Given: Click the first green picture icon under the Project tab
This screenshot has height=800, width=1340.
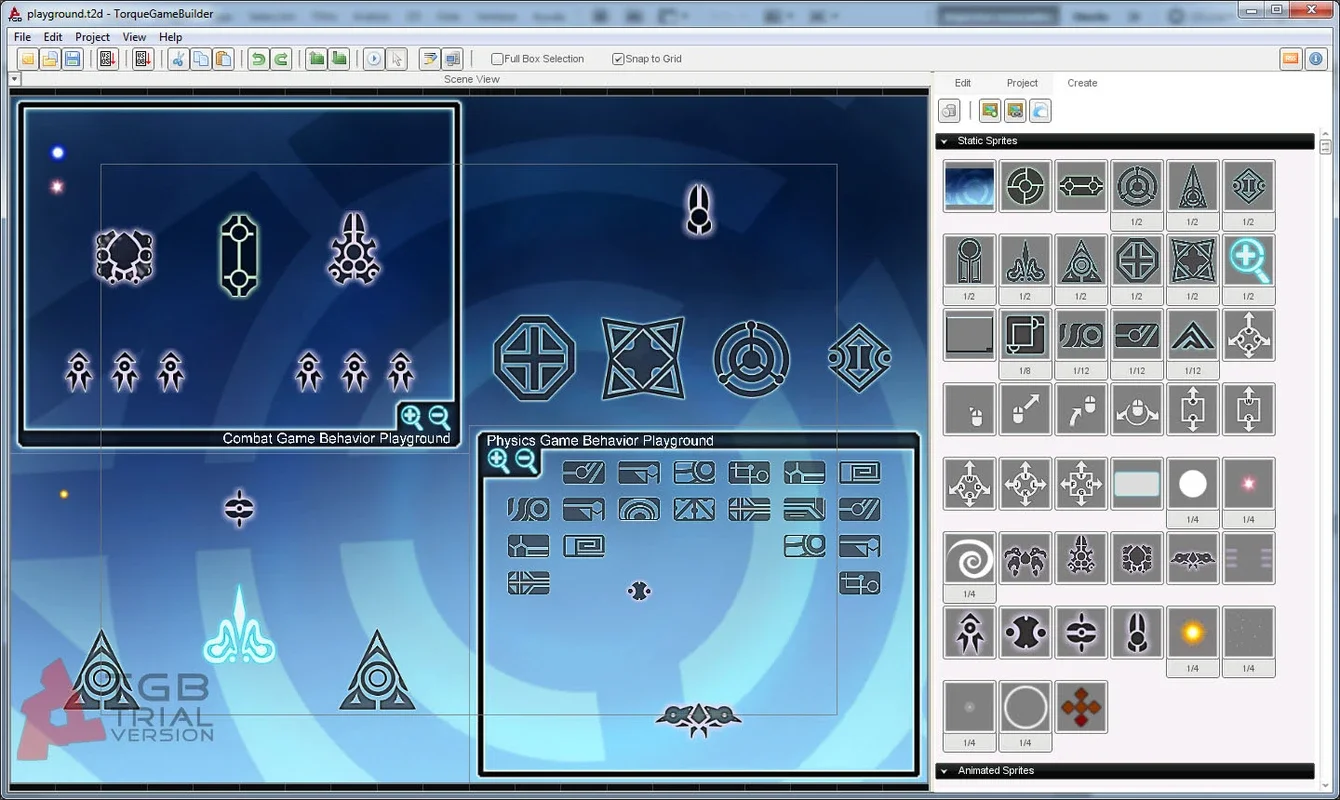Looking at the screenshot, I should click(x=990, y=111).
